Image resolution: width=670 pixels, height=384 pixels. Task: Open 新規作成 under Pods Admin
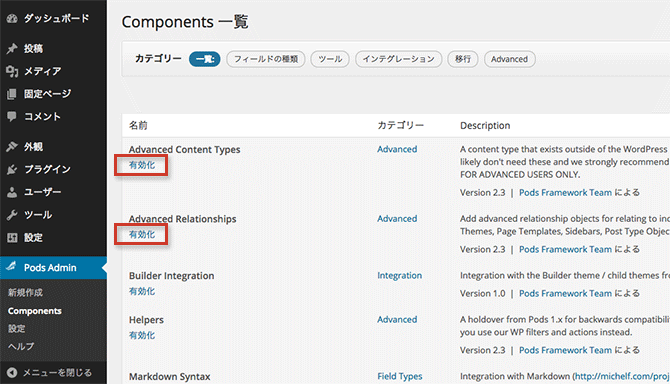[x=25, y=293]
